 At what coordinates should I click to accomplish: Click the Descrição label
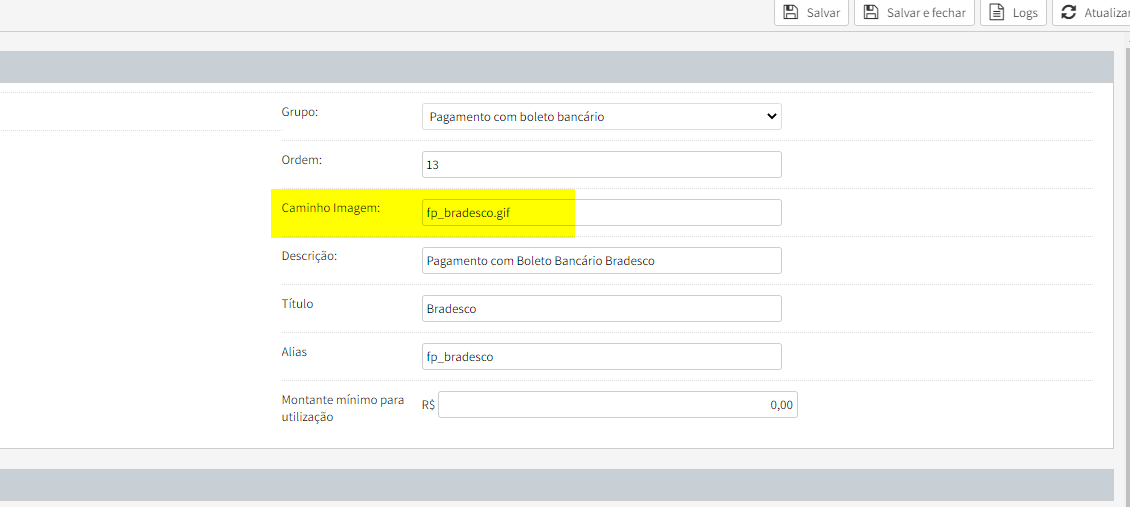[309, 256]
